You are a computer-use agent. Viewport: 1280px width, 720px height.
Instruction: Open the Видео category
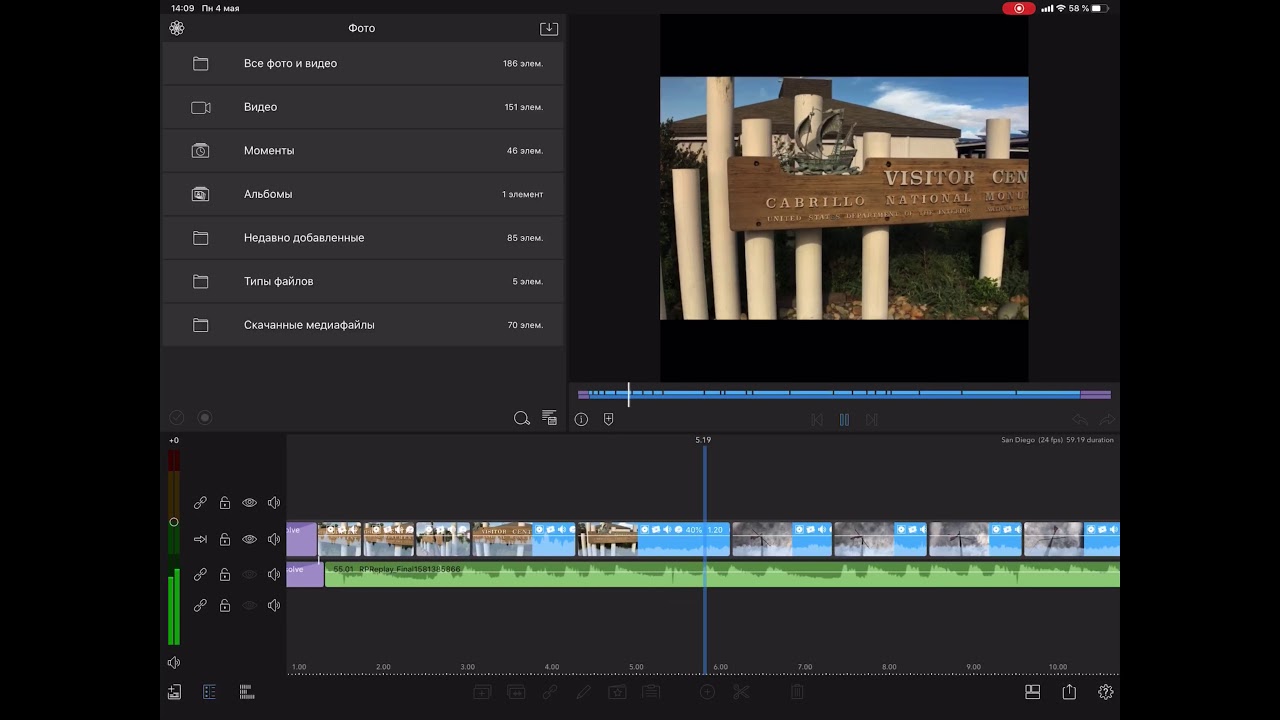(363, 107)
